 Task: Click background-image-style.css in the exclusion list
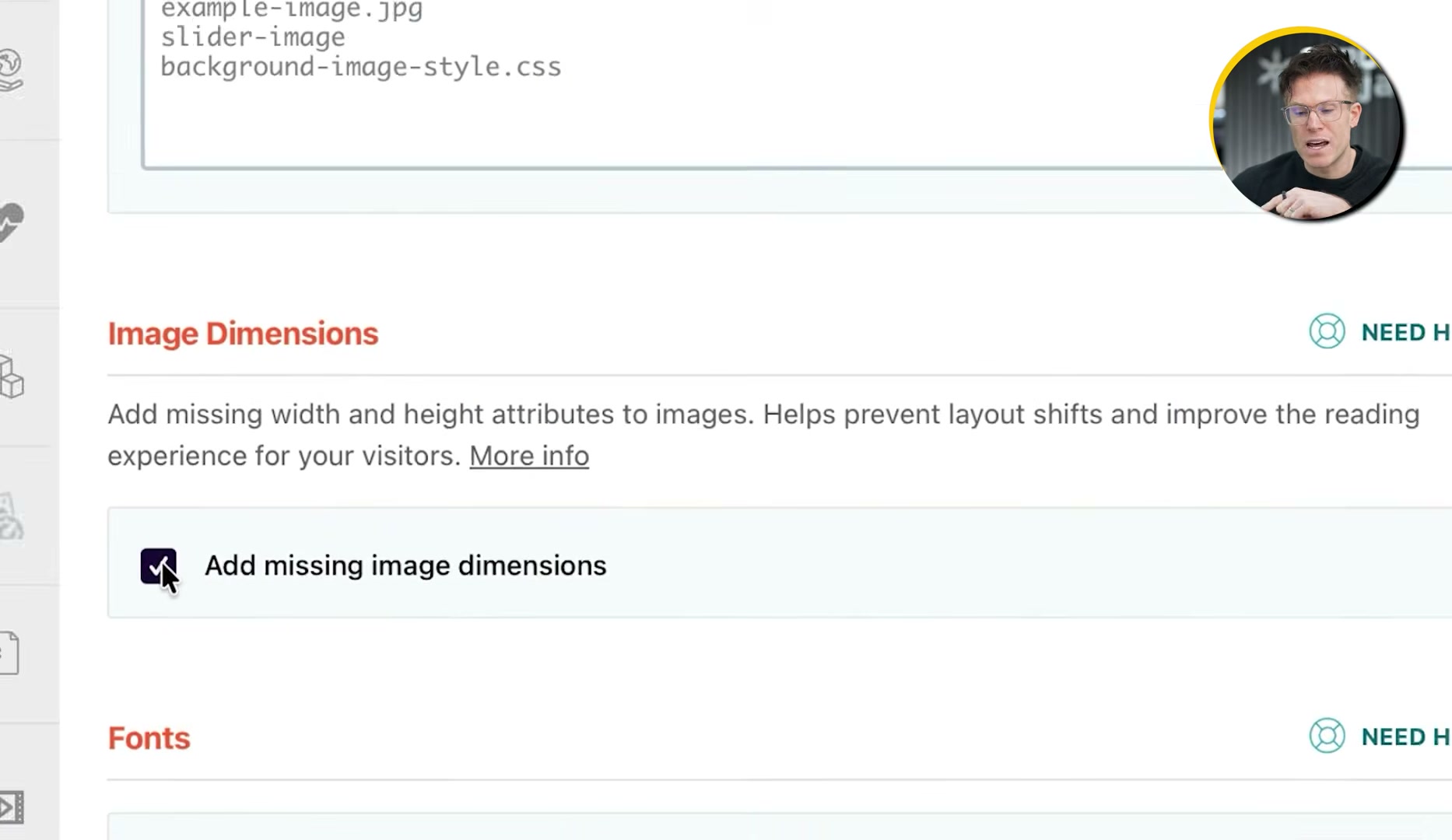click(360, 67)
